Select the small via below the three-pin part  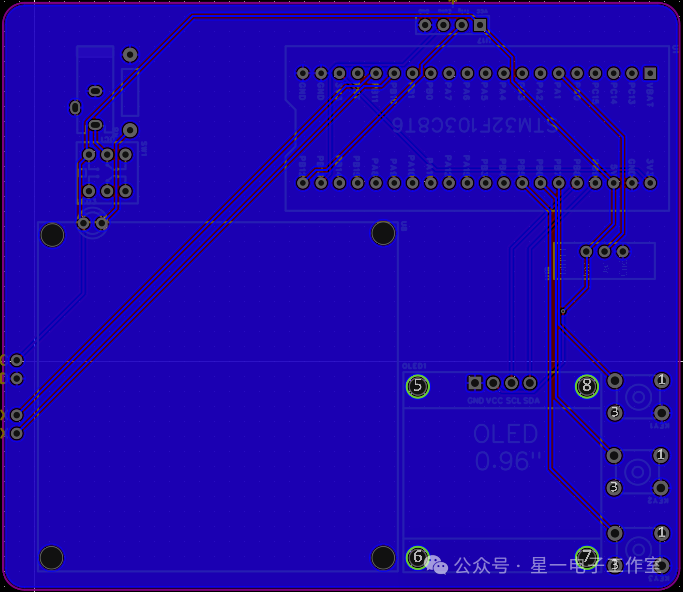(x=563, y=311)
